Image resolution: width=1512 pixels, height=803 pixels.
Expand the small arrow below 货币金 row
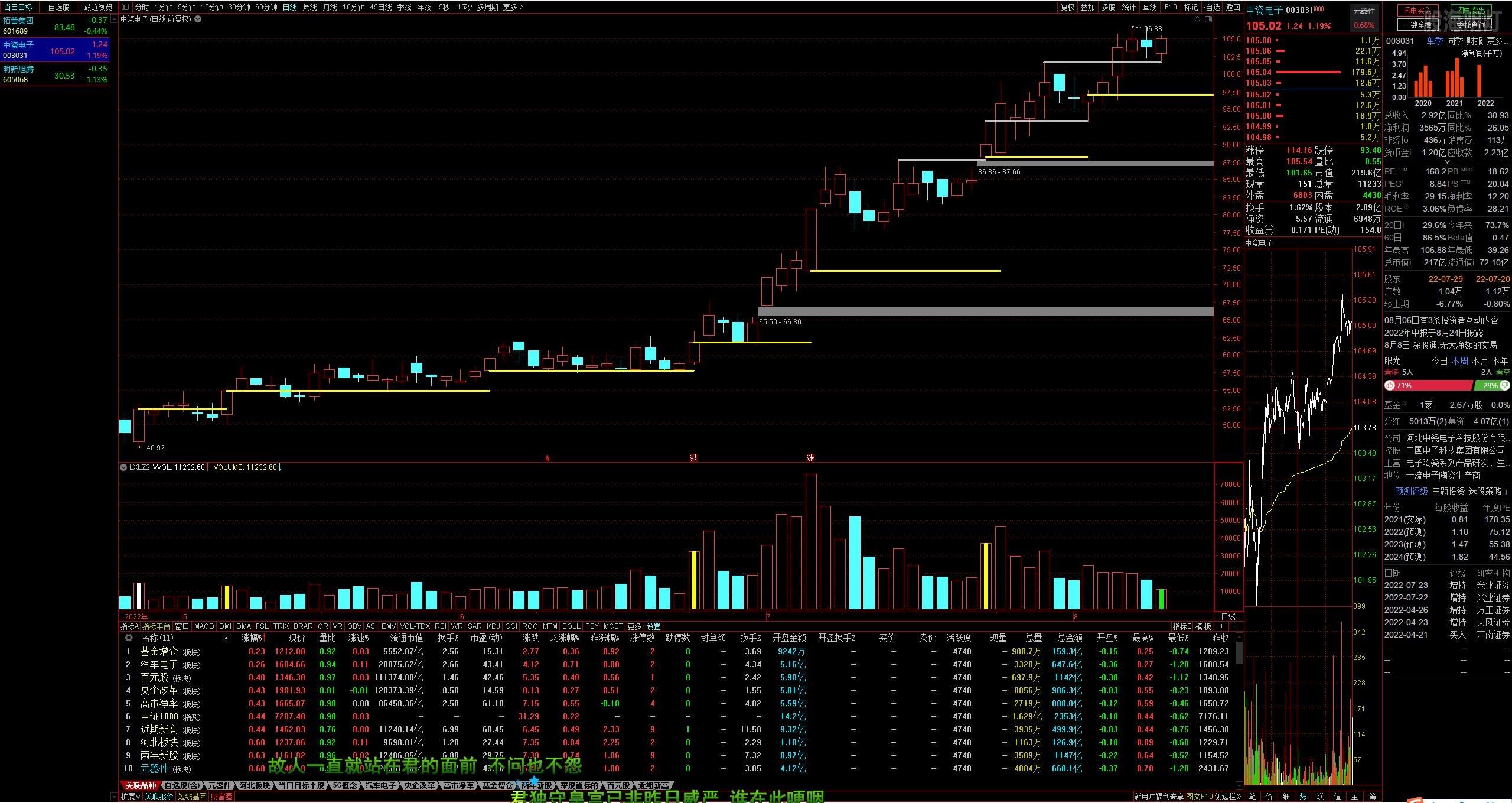point(1447,162)
